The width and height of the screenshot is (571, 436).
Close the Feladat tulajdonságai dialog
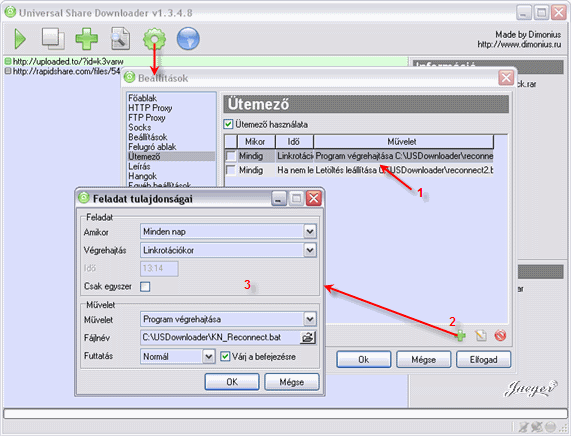(313, 199)
